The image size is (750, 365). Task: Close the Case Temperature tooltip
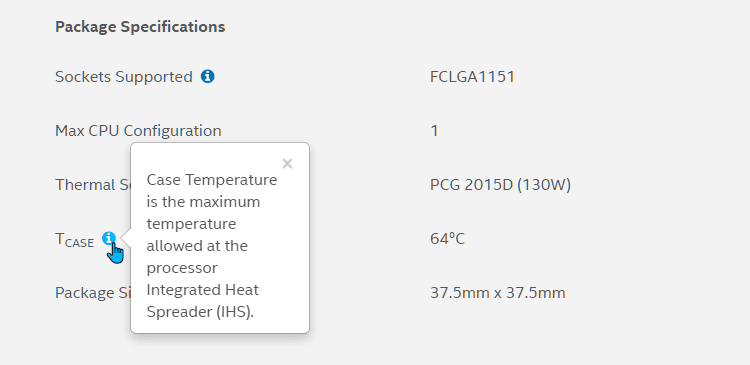coord(287,164)
